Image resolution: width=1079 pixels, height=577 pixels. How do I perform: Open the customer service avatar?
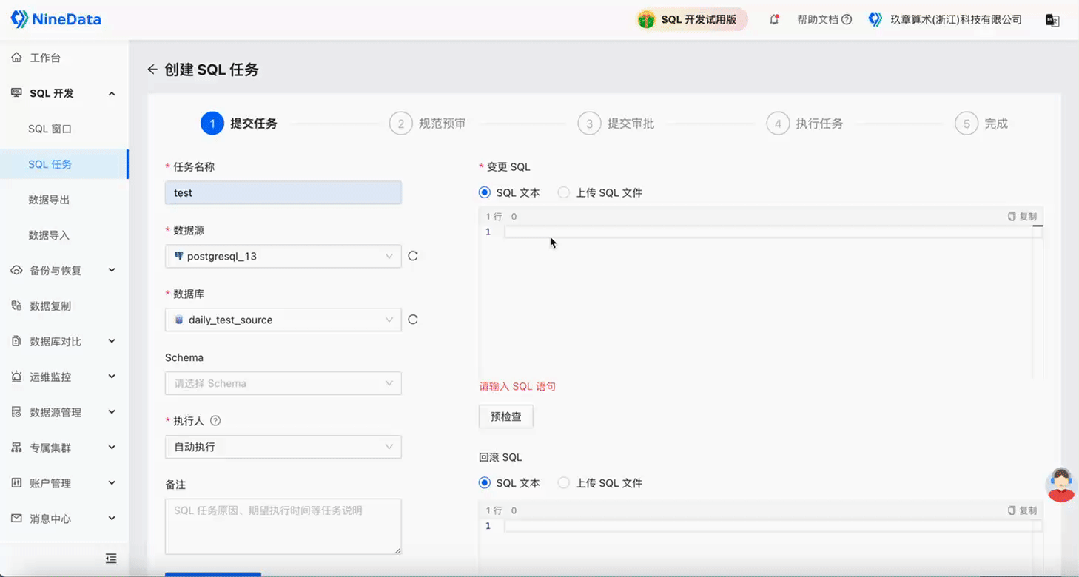(1061, 485)
